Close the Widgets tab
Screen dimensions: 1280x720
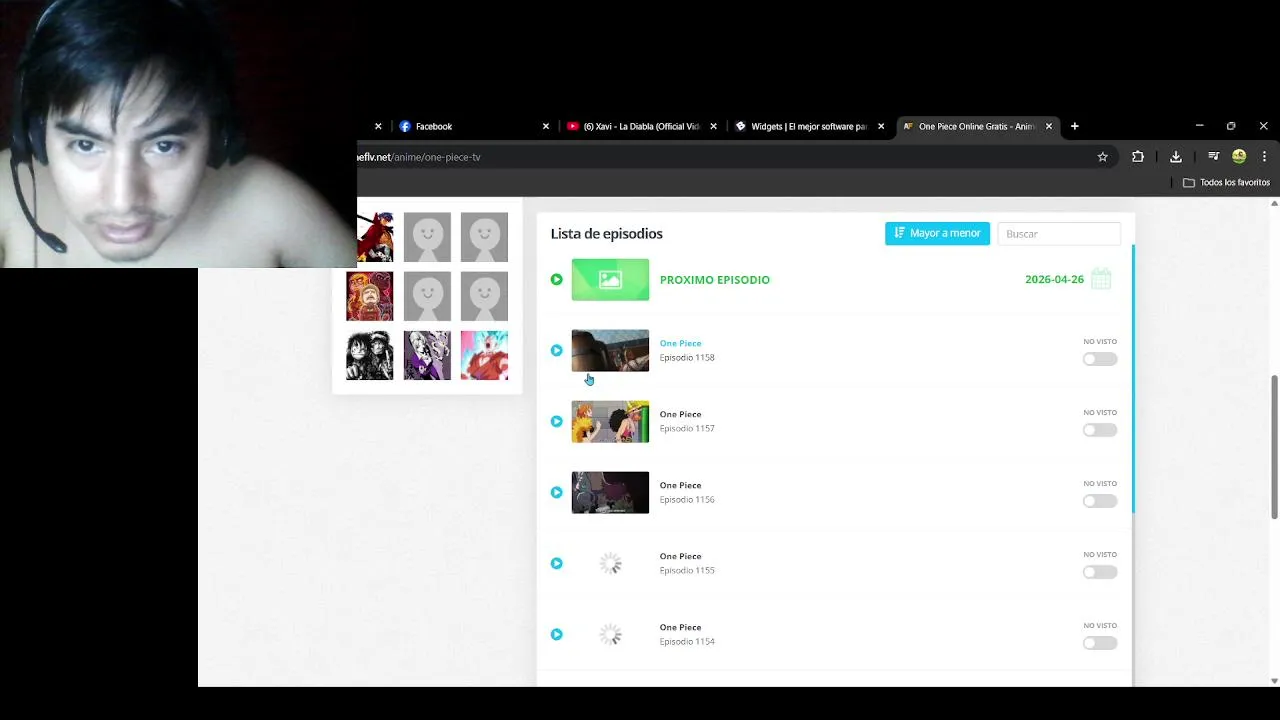click(x=881, y=126)
